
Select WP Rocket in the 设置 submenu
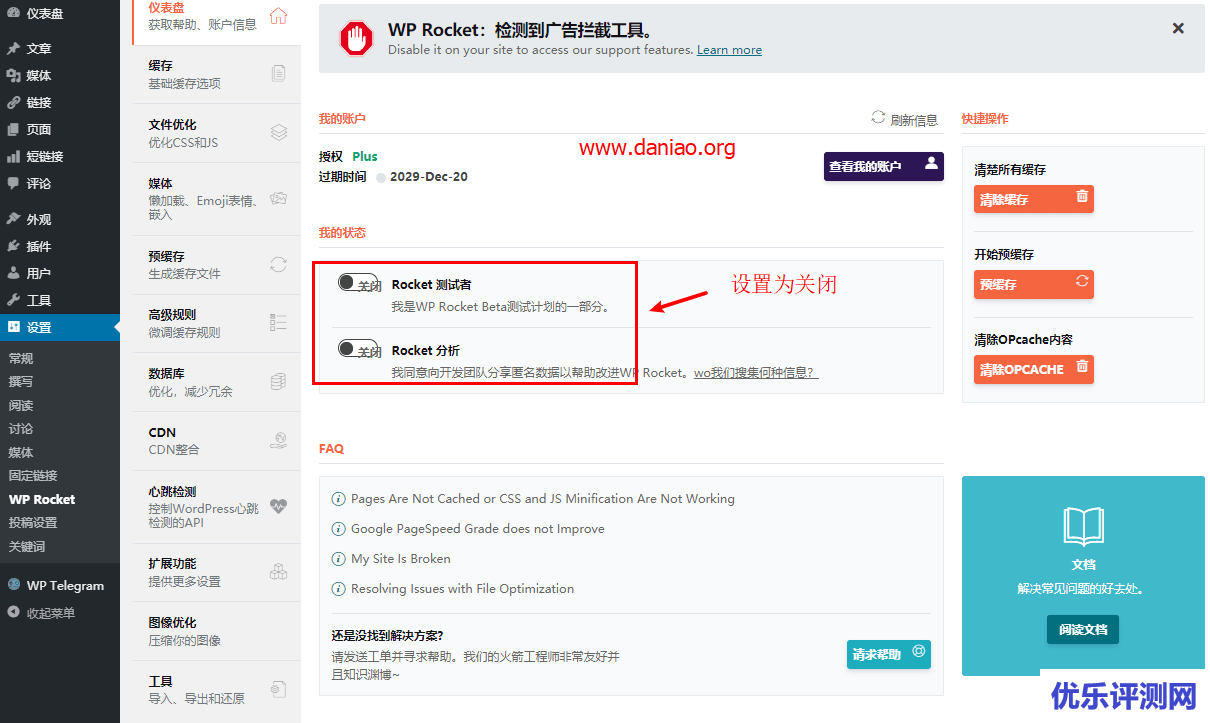(x=42, y=499)
